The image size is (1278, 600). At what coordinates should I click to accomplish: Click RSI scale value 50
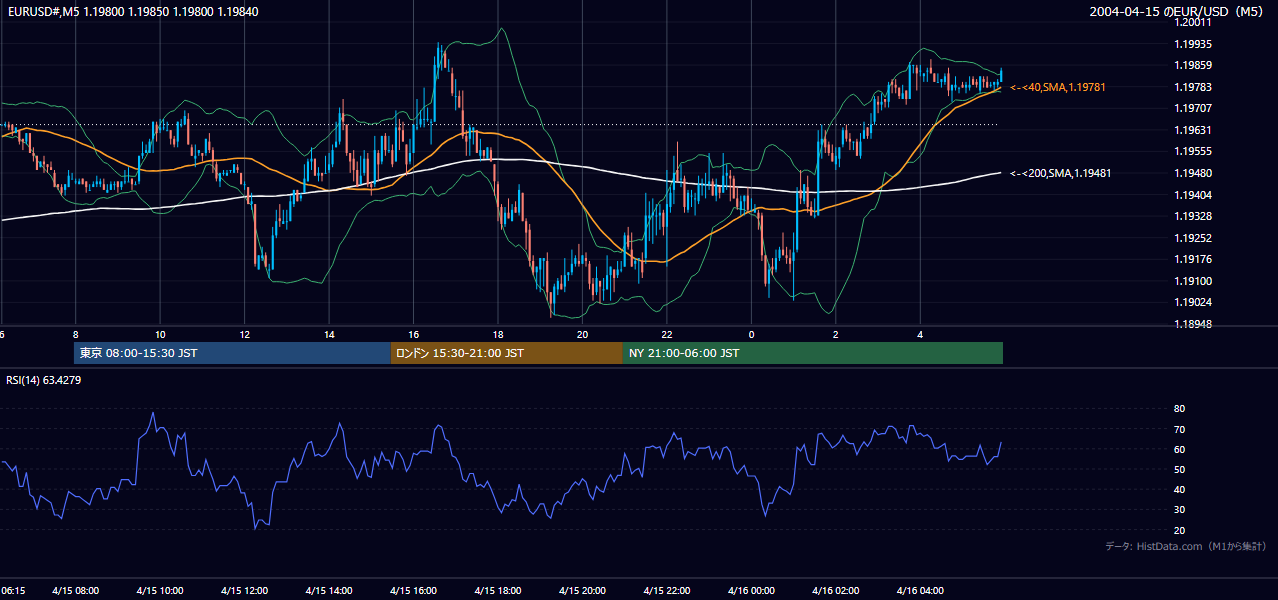pyautogui.click(x=1179, y=470)
